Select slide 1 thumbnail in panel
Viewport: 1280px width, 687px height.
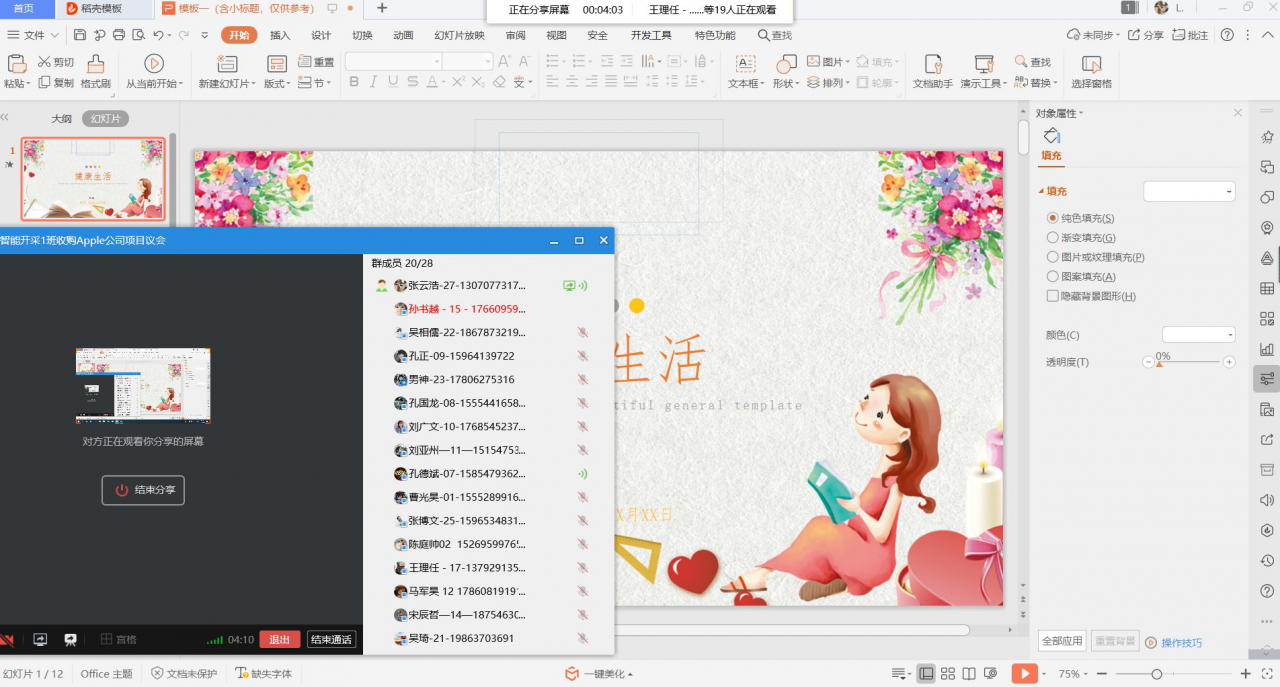pos(93,179)
